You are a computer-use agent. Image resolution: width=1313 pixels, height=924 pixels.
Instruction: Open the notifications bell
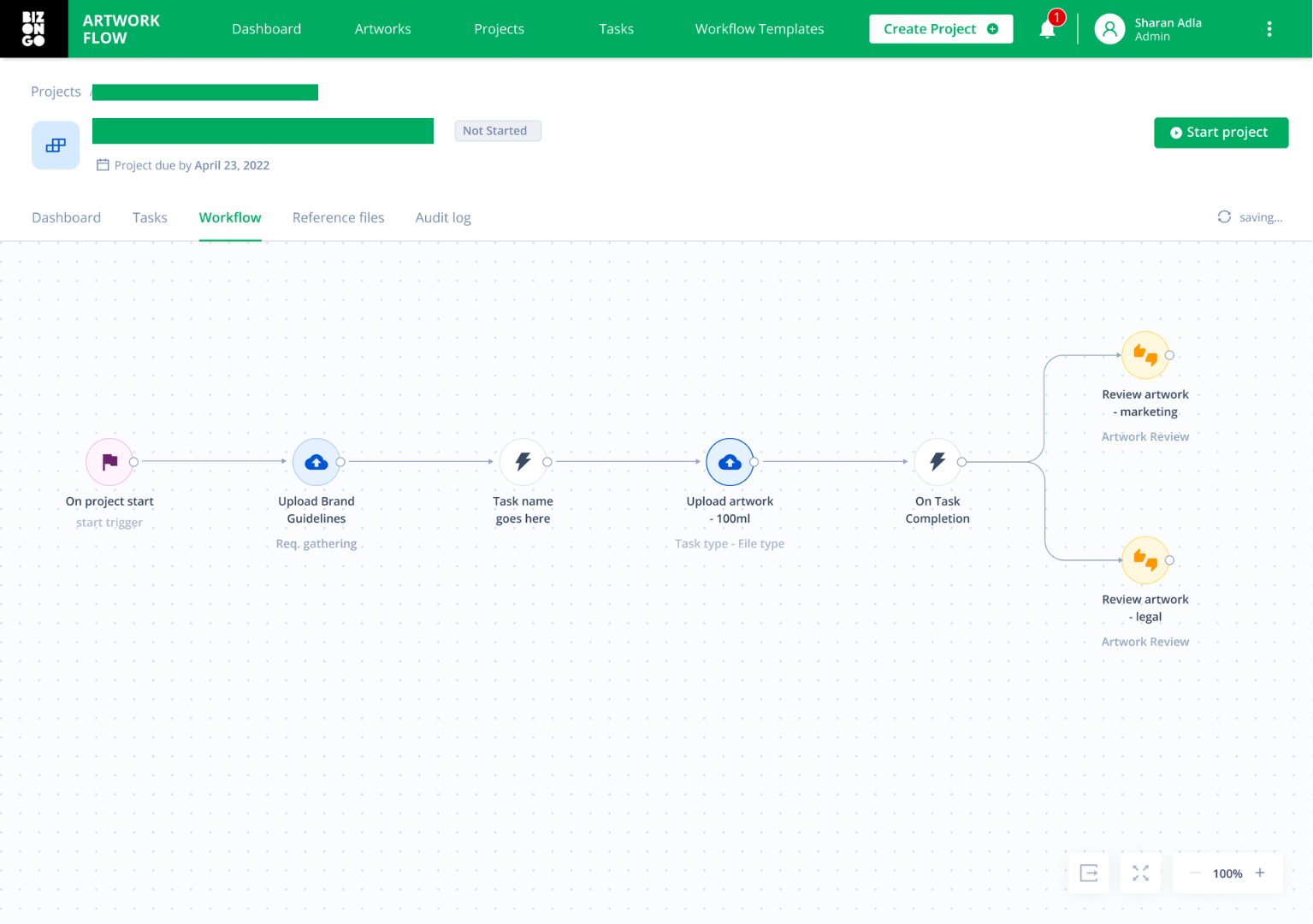point(1046,29)
